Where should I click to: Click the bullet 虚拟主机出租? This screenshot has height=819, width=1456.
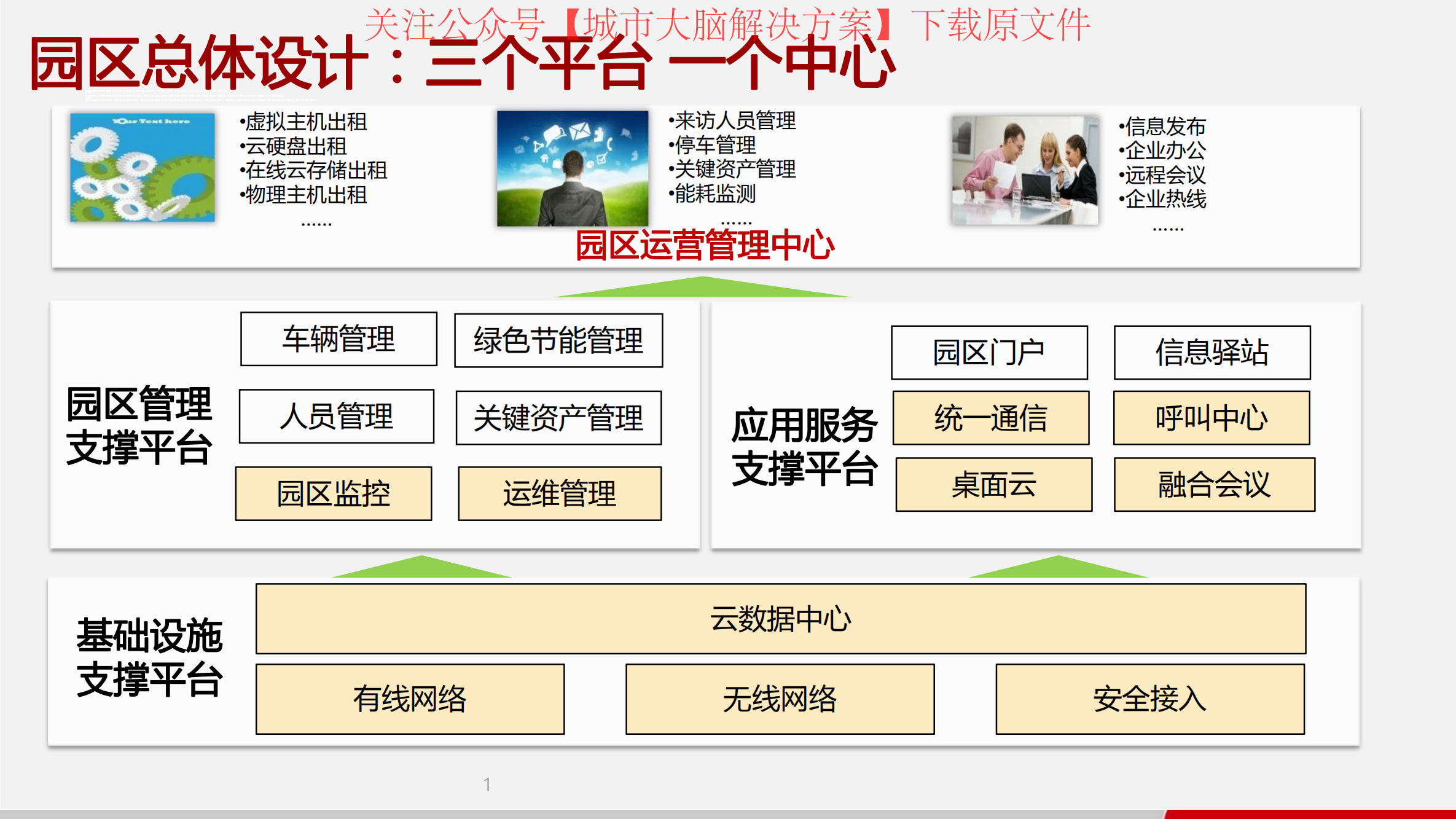pos(303,122)
